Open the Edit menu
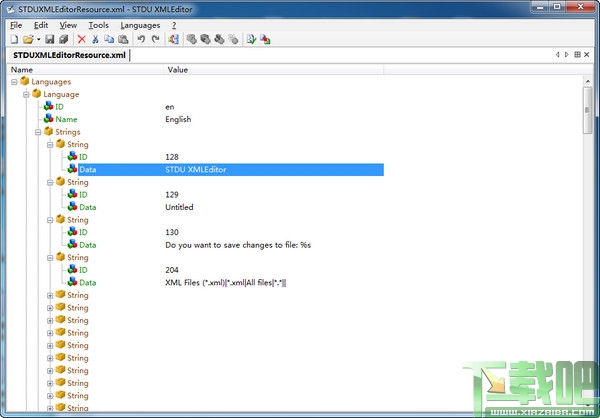This screenshot has height=418, width=600. pos(41,25)
